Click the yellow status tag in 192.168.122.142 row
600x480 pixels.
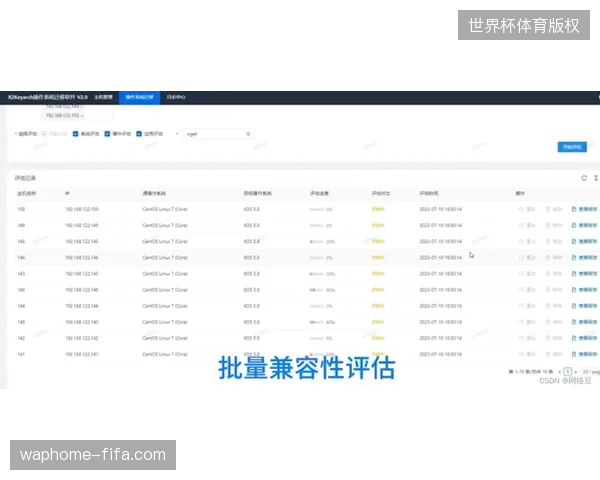(378, 338)
